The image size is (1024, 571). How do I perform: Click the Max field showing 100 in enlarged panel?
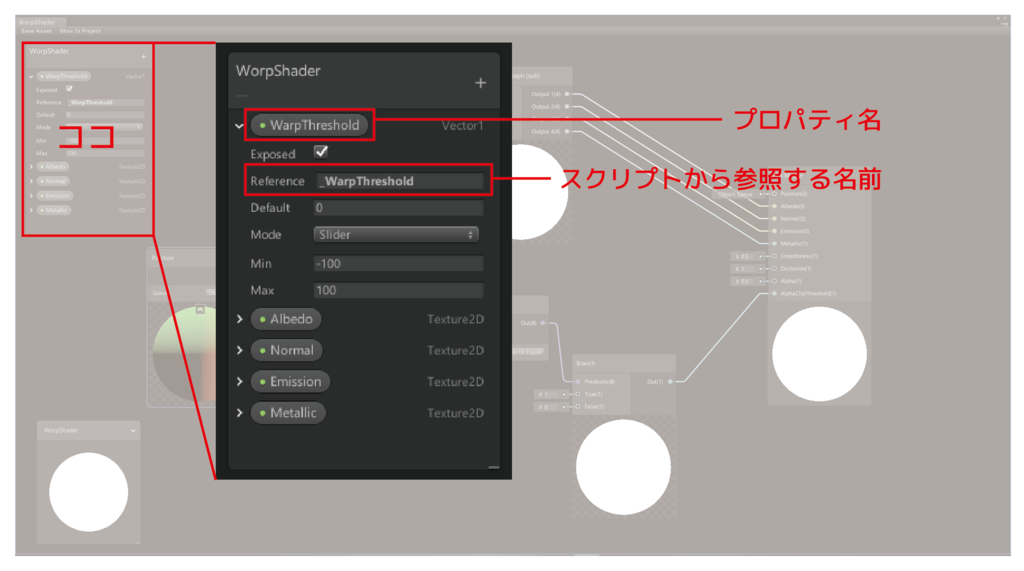point(399,290)
